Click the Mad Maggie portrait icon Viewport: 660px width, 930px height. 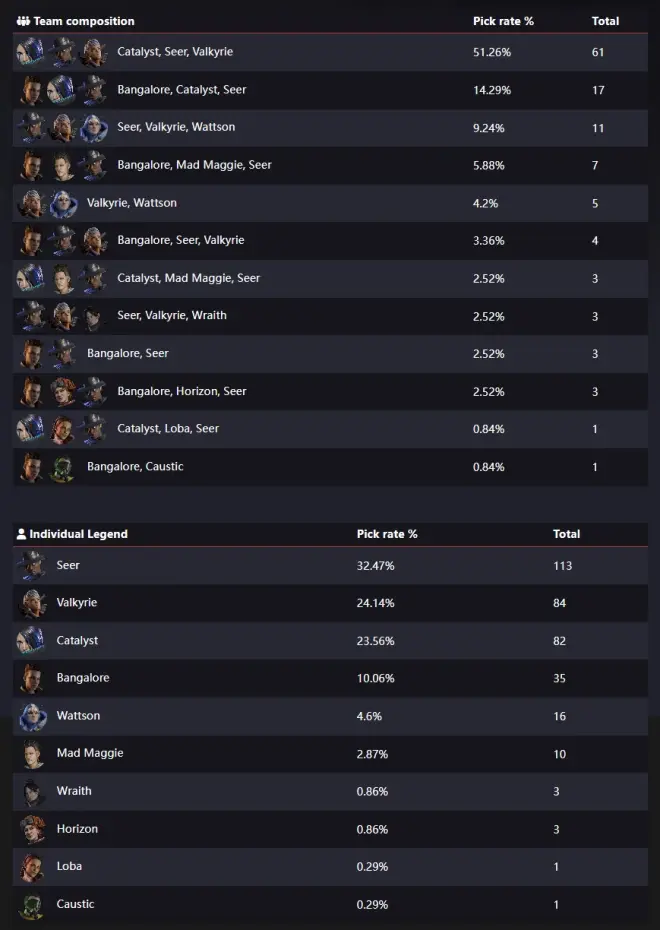(32, 754)
